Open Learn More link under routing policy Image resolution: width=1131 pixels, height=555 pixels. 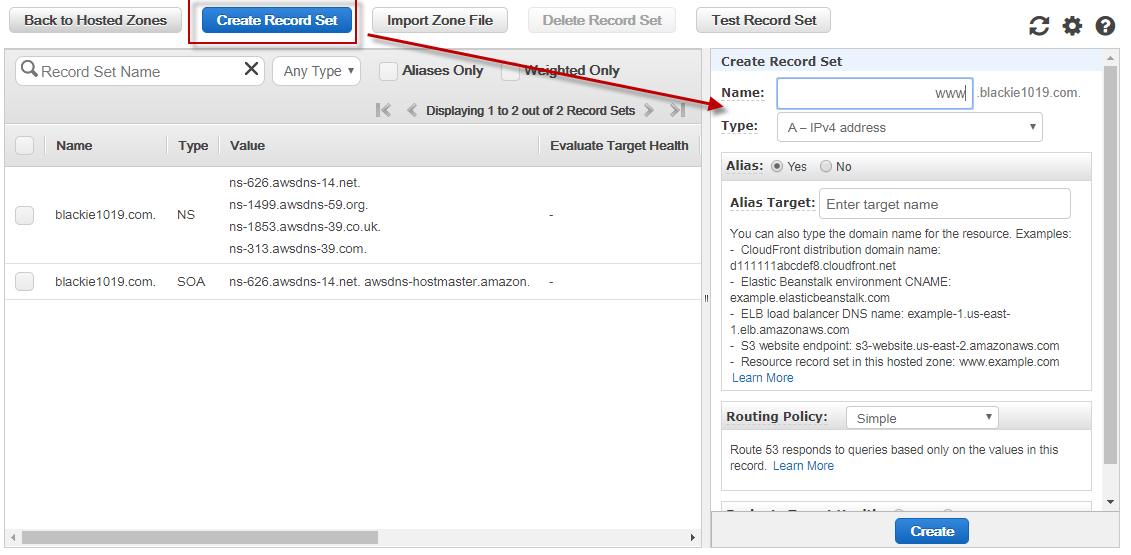tap(803, 466)
